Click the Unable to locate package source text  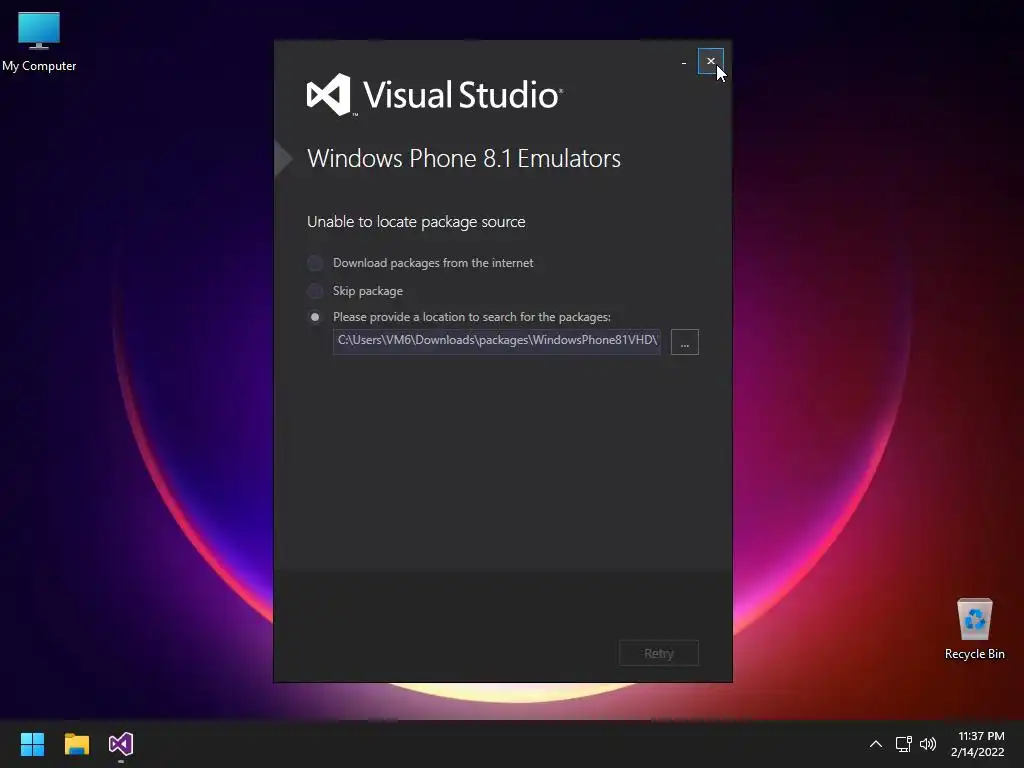point(416,222)
